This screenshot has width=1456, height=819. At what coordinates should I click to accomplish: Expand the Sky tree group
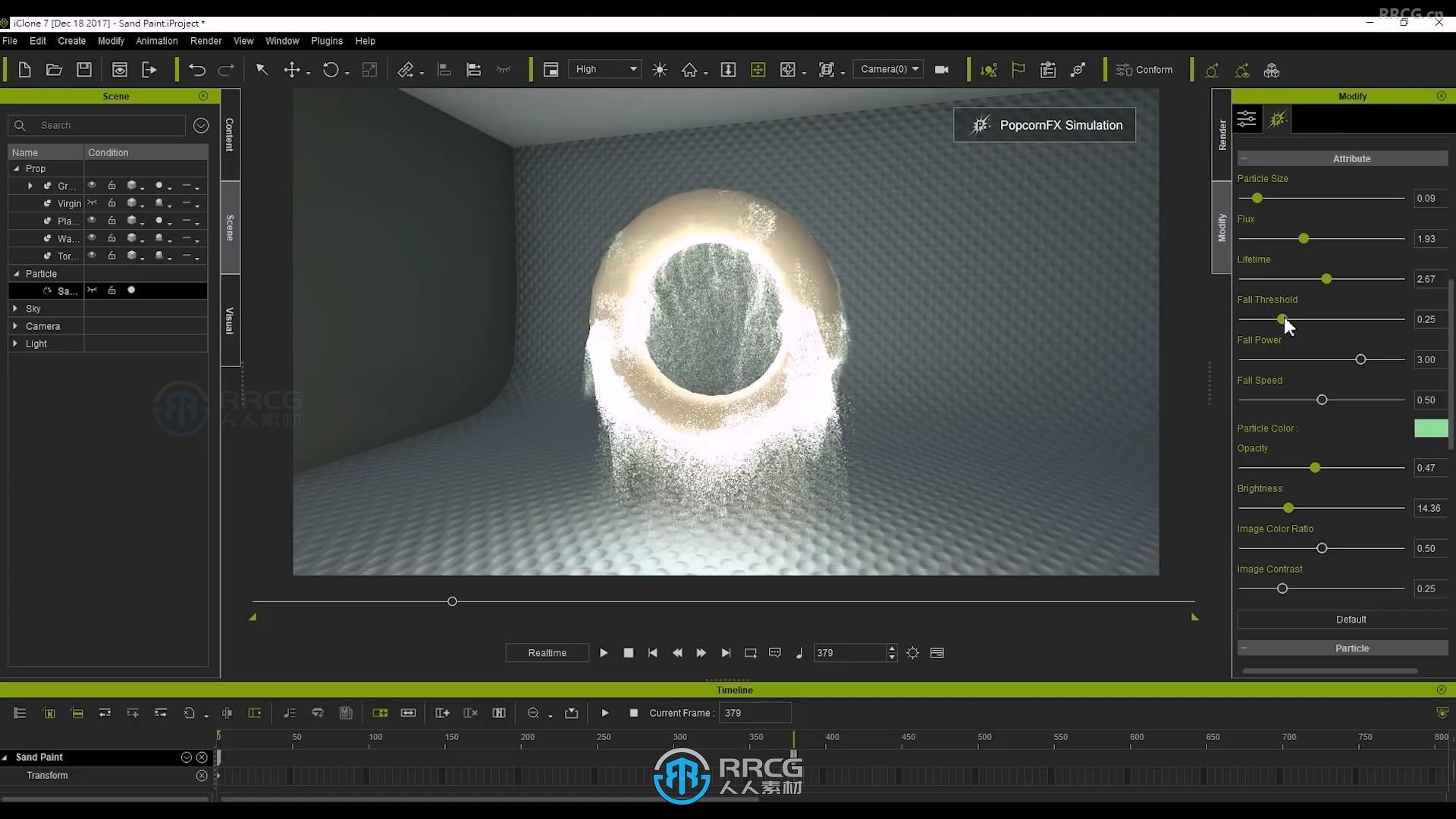[x=15, y=309]
